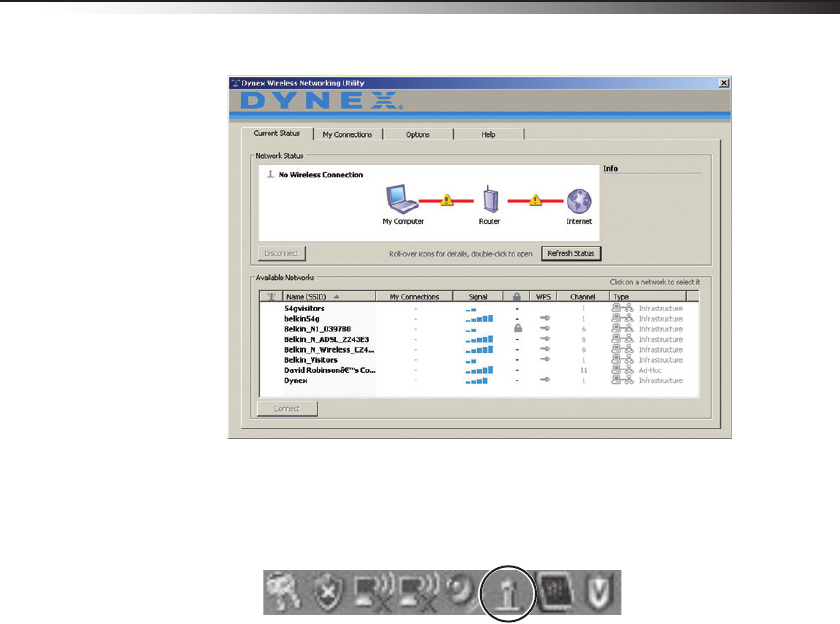840x624 pixels.
Task: Close the Dynex Wireless Networking Utility window
Action: tap(724, 83)
